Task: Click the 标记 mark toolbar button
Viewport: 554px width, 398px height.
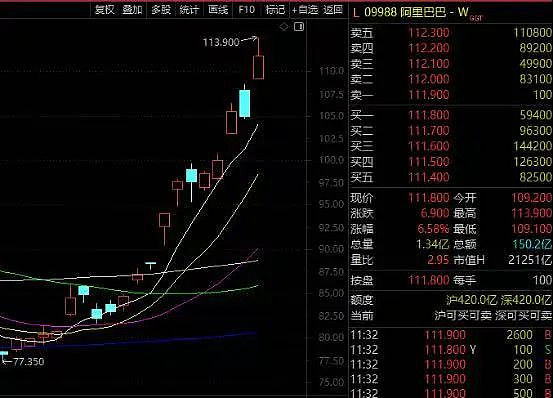Action: click(275, 10)
